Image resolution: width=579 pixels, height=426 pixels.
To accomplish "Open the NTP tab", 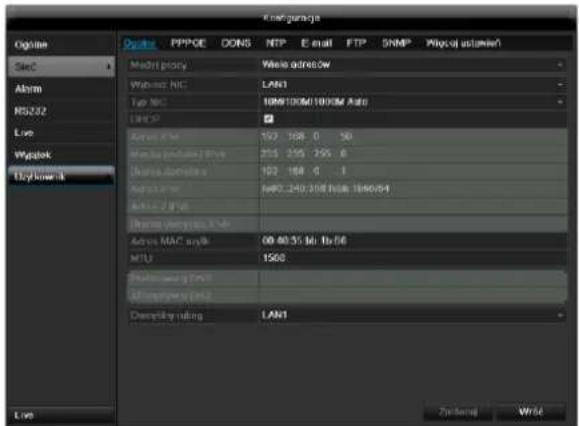I will pyautogui.click(x=276, y=43).
